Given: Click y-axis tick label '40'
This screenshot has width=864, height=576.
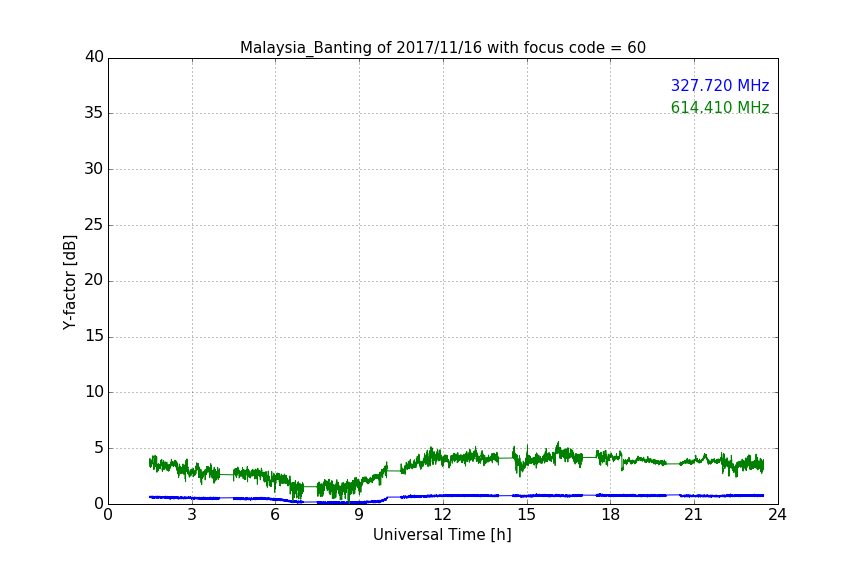Looking at the screenshot, I should pos(94,57).
